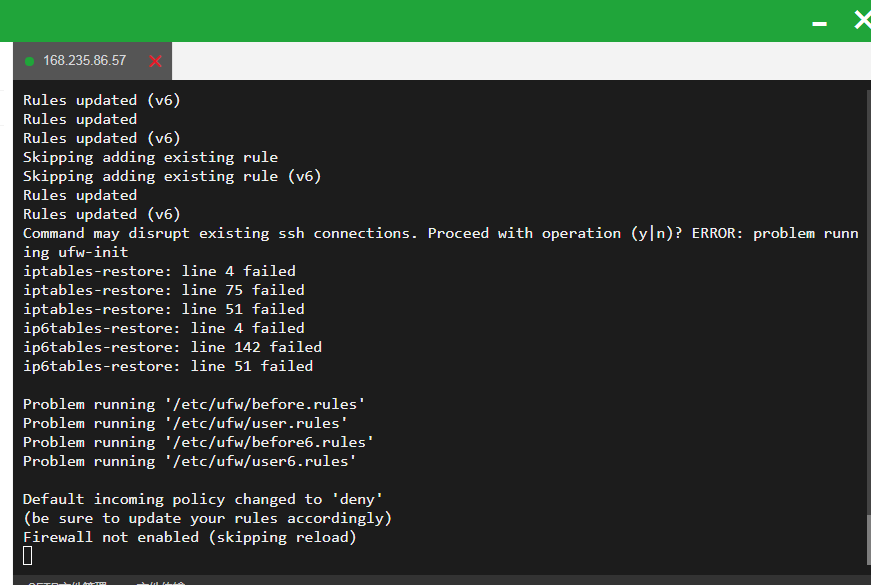Close the 168.235.86.57 session tab
Viewport: 871px width, 585px height.
coord(156,61)
